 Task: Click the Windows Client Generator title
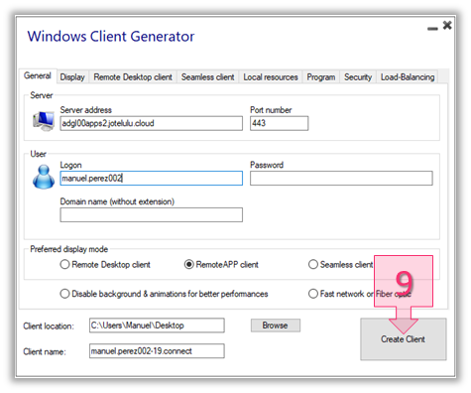coord(111,36)
